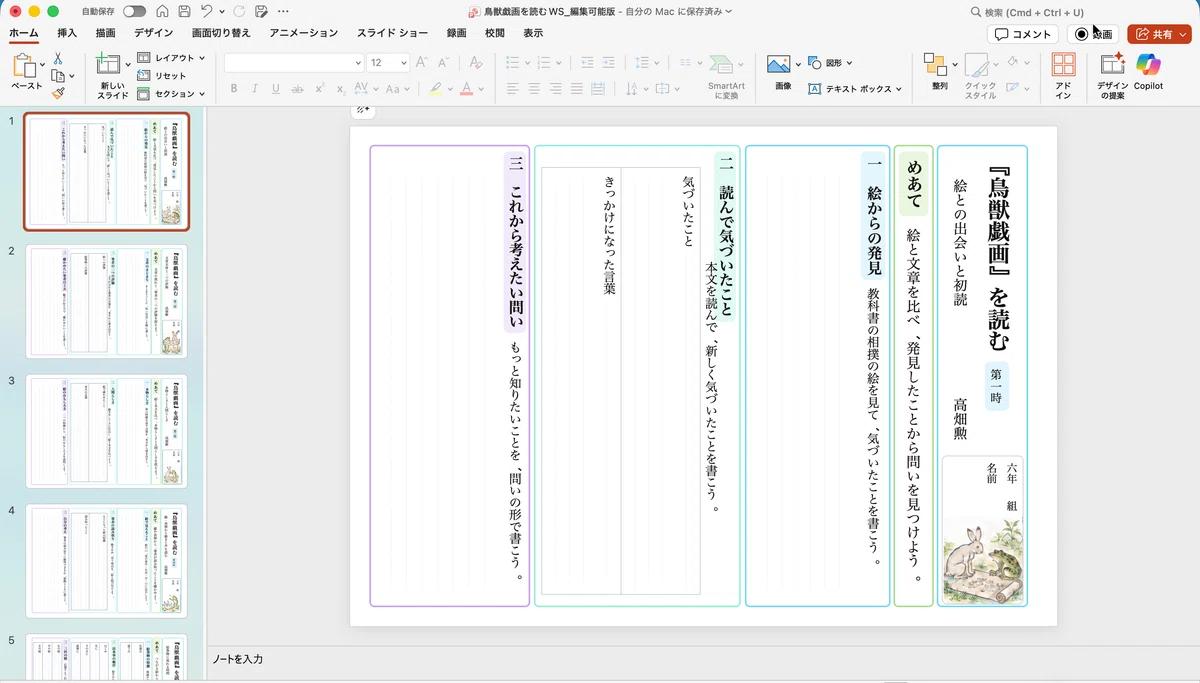
Task: Click the Superscript x² icon
Action: pyautogui.click(x=320, y=88)
